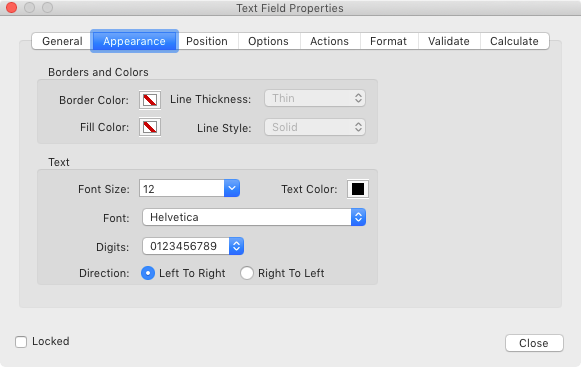Open the Line Style Solid dropdown

coord(315,127)
